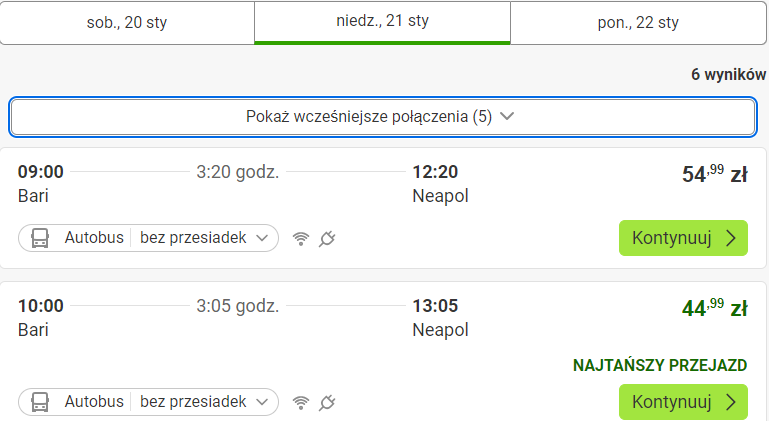Viewport: 769px width, 421px height.
Task: Continue with the 54,99 zł trip
Action: tap(683, 238)
